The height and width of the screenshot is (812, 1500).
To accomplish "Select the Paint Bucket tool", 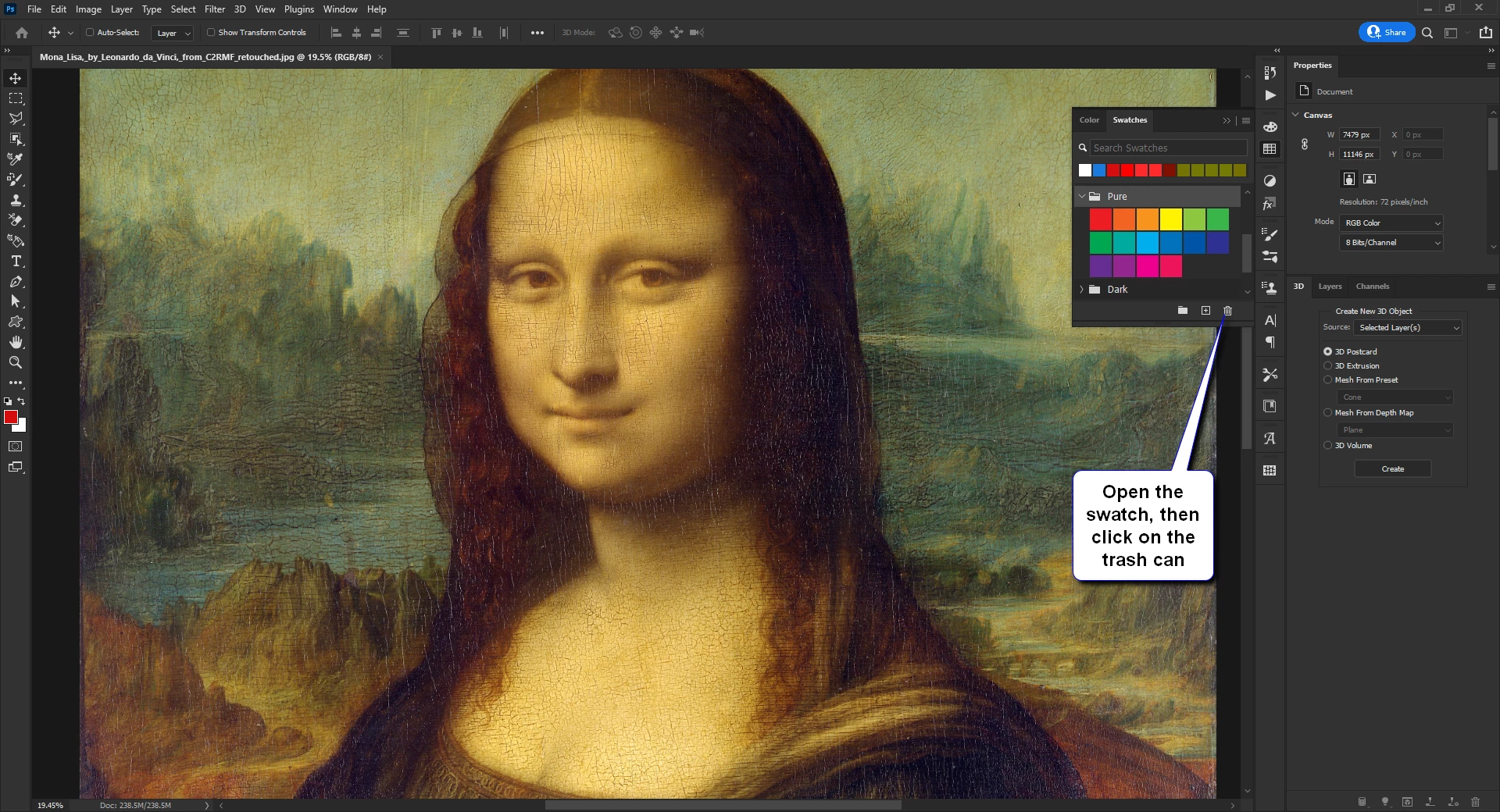I will (x=16, y=240).
